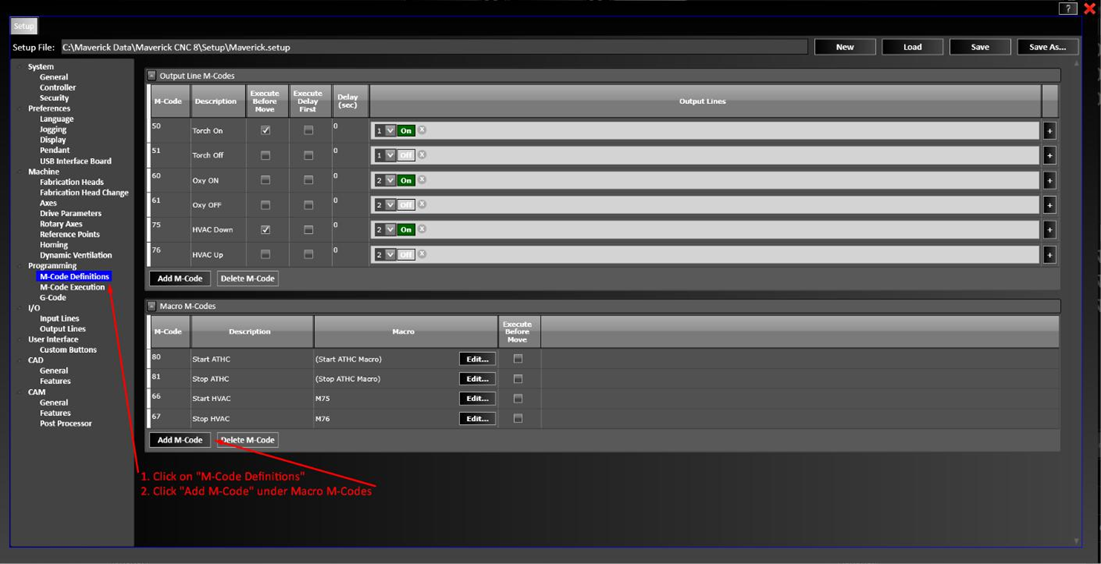Add output line to HVAC Down row
The height and width of the screenshot is (564, 1101).
point(1049,230)
